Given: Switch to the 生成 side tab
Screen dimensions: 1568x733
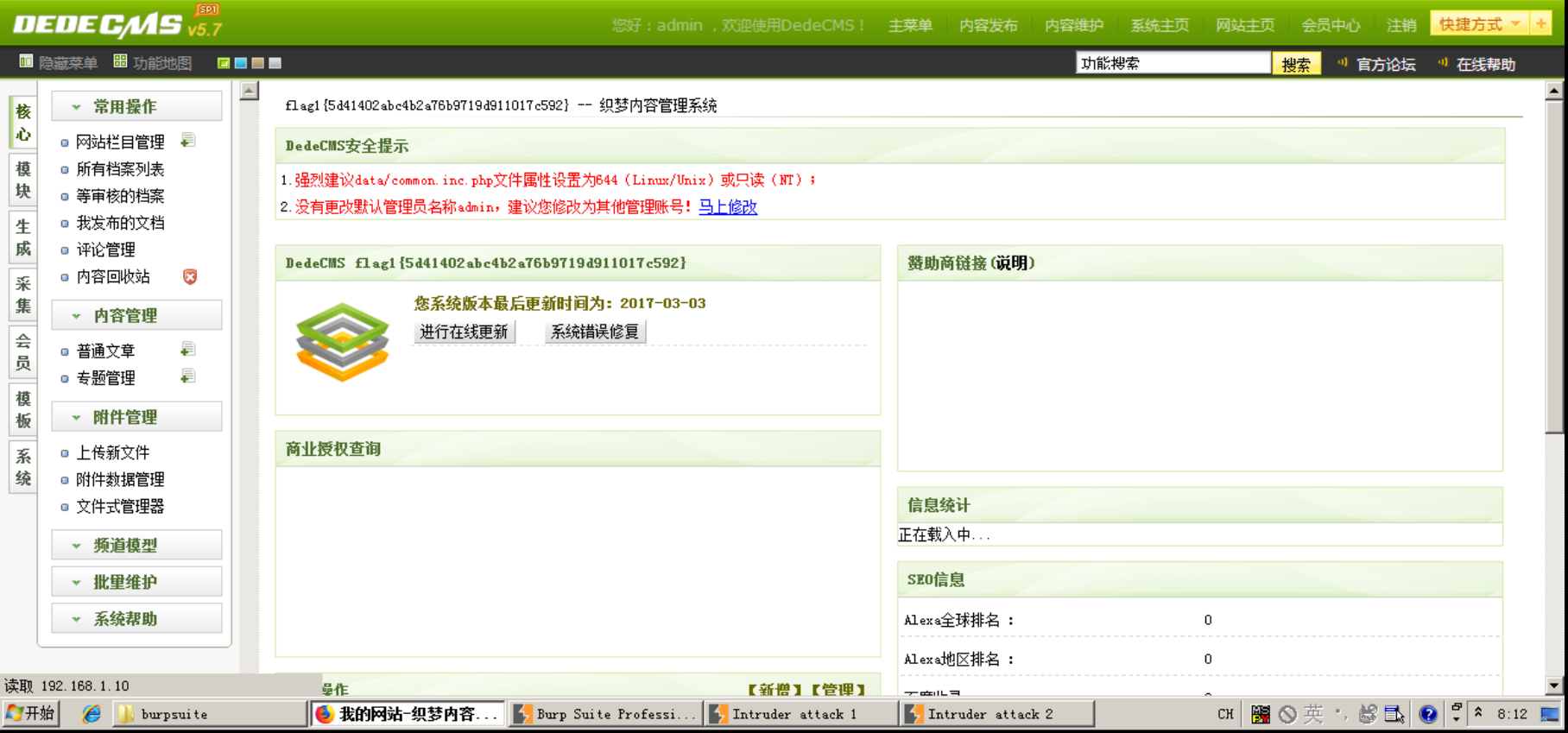Looking at the screenshot, I should pyautogui.click(x=23, y=237).
